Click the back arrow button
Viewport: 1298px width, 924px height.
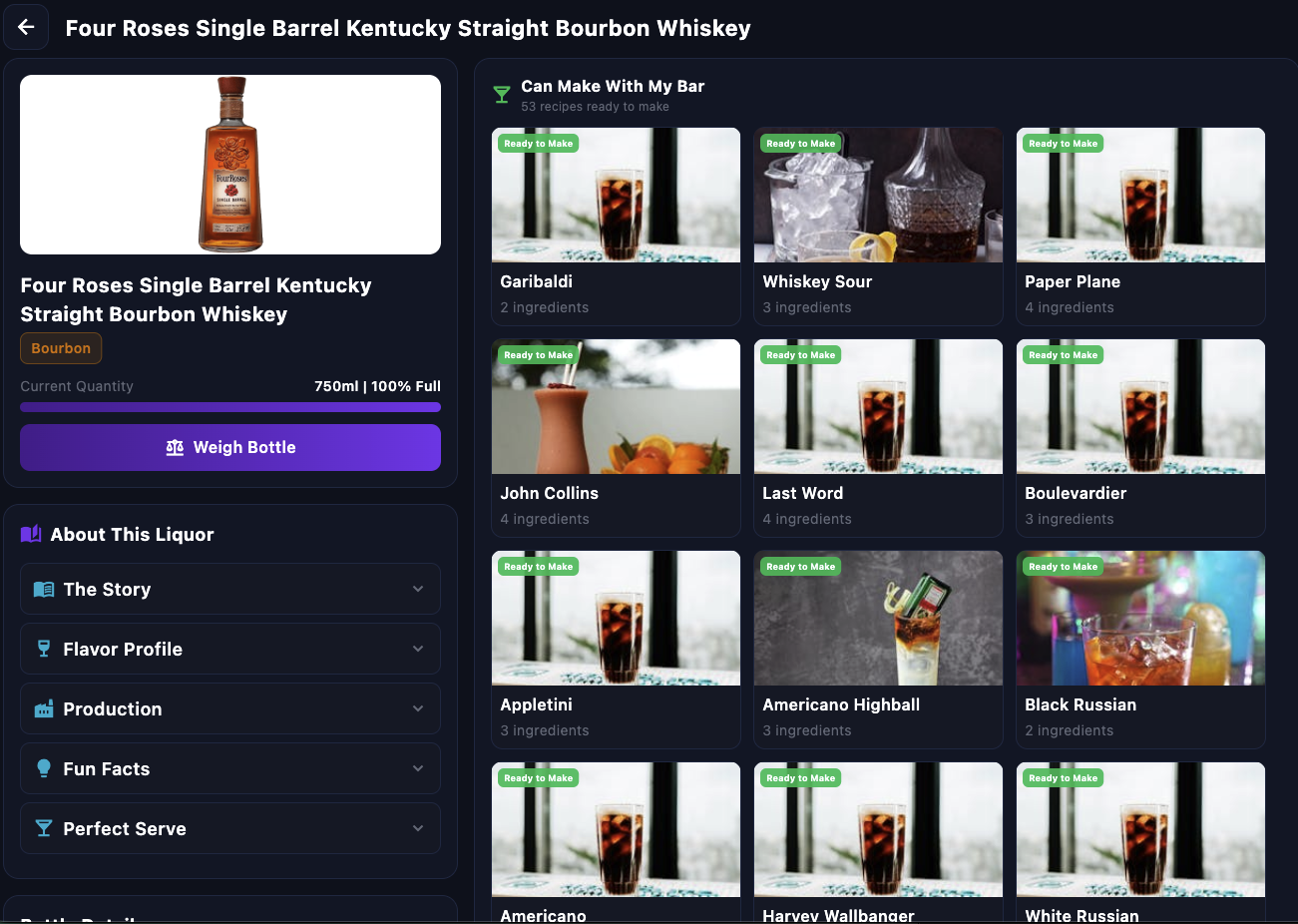[x=26, y=27]
